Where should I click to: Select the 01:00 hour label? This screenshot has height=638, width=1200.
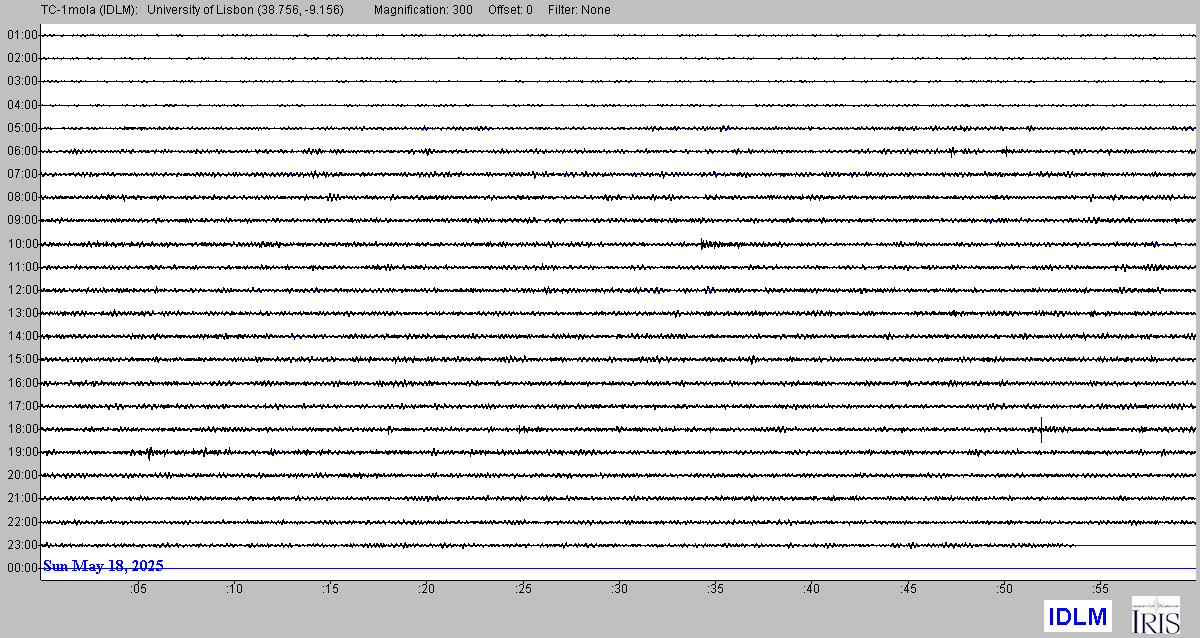(22, 35)
